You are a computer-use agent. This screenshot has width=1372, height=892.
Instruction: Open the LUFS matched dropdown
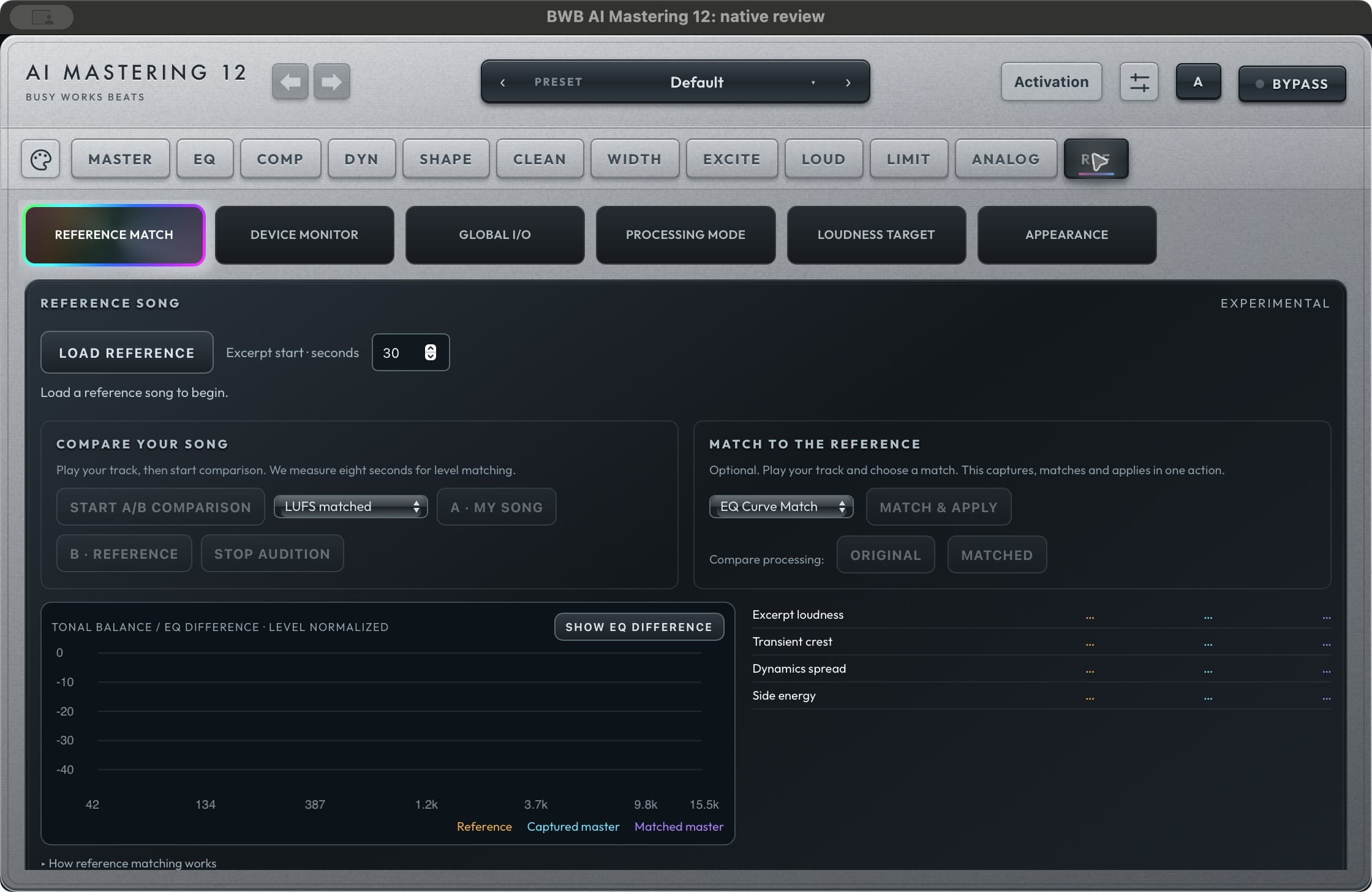[x=350, y=506]
